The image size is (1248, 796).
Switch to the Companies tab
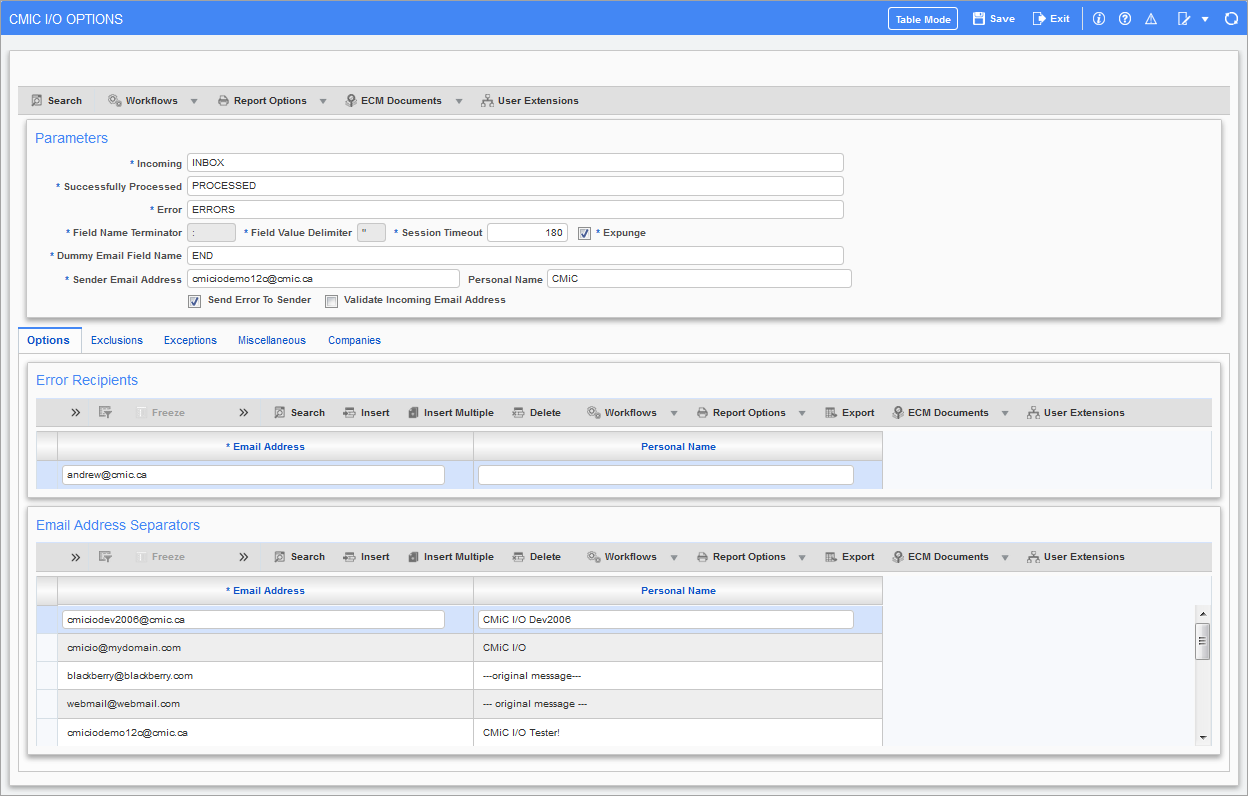pyautogui.click(x=354, y=340)
